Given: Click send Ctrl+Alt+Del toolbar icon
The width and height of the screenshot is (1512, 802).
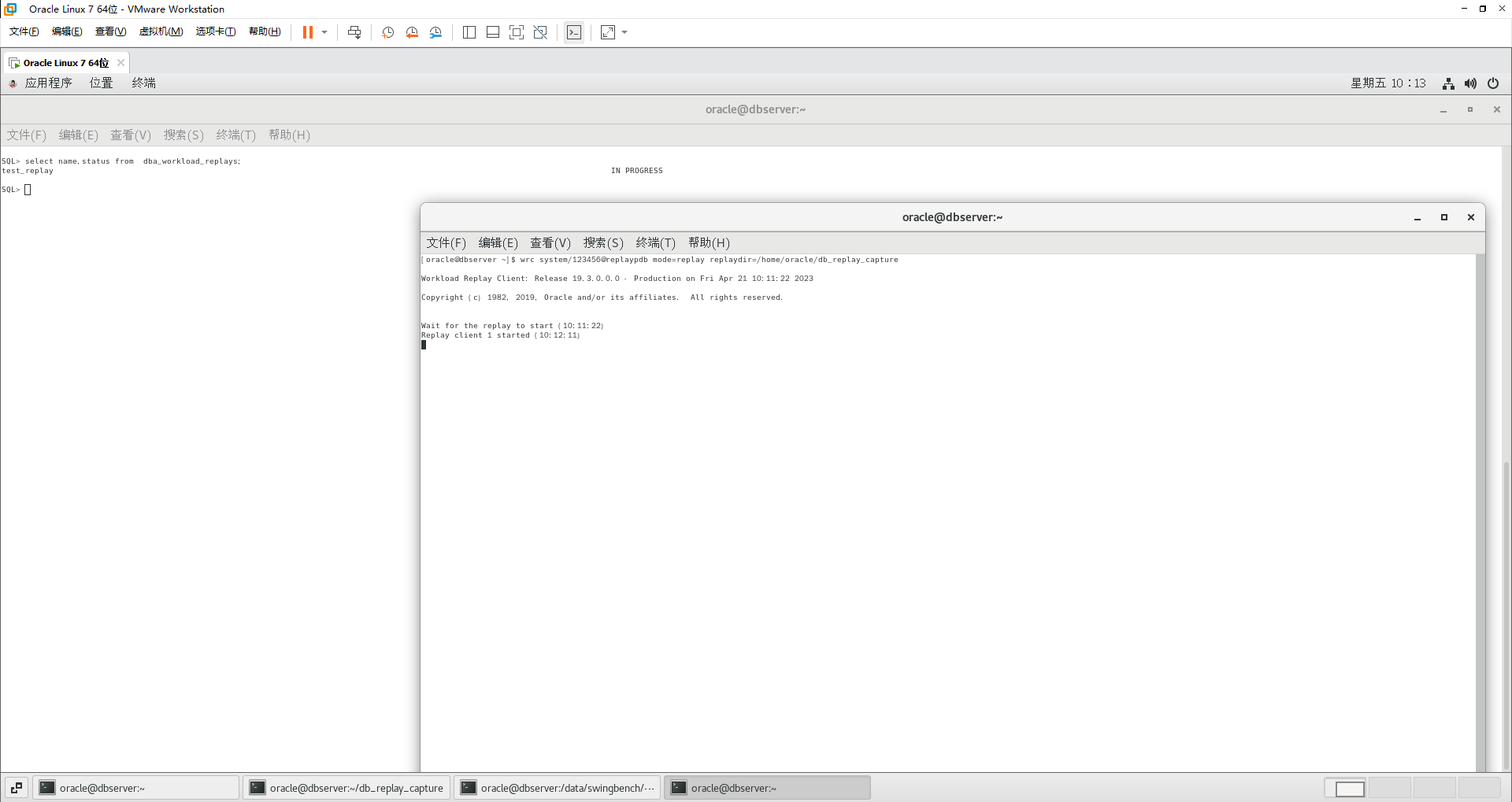Looking at the screenshot, I should [354, 32].
